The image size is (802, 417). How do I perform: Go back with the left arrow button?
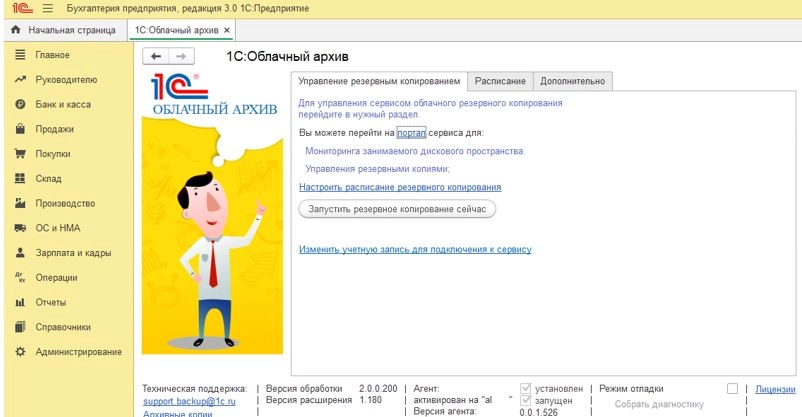click(156, 56)
